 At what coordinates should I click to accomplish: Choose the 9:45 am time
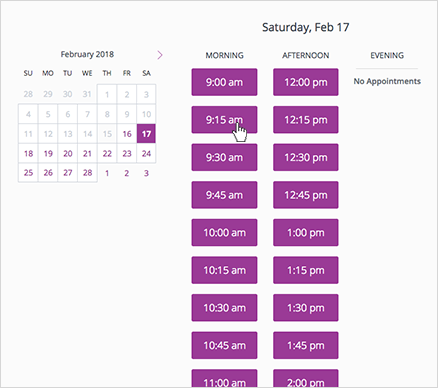[x=224, y=195]
